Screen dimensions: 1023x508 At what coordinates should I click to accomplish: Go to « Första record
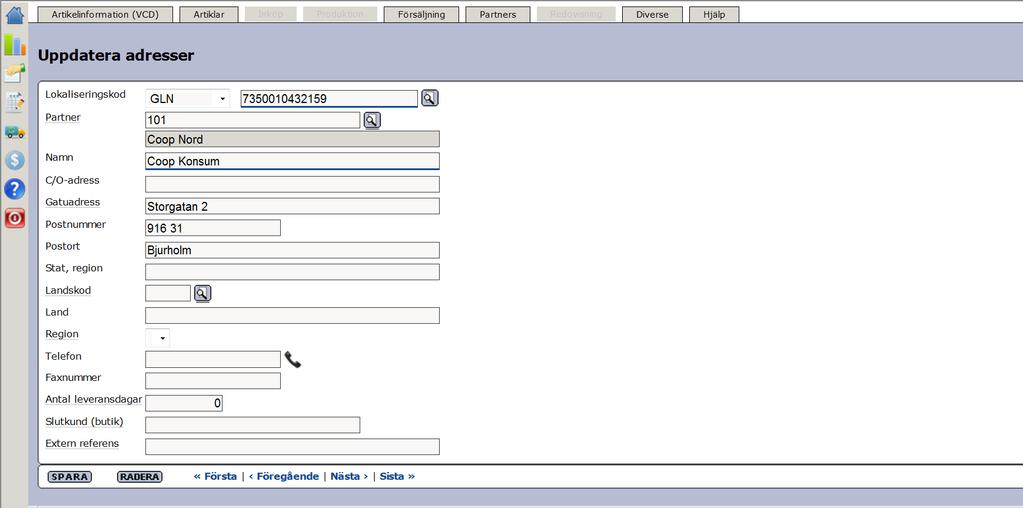215,476
